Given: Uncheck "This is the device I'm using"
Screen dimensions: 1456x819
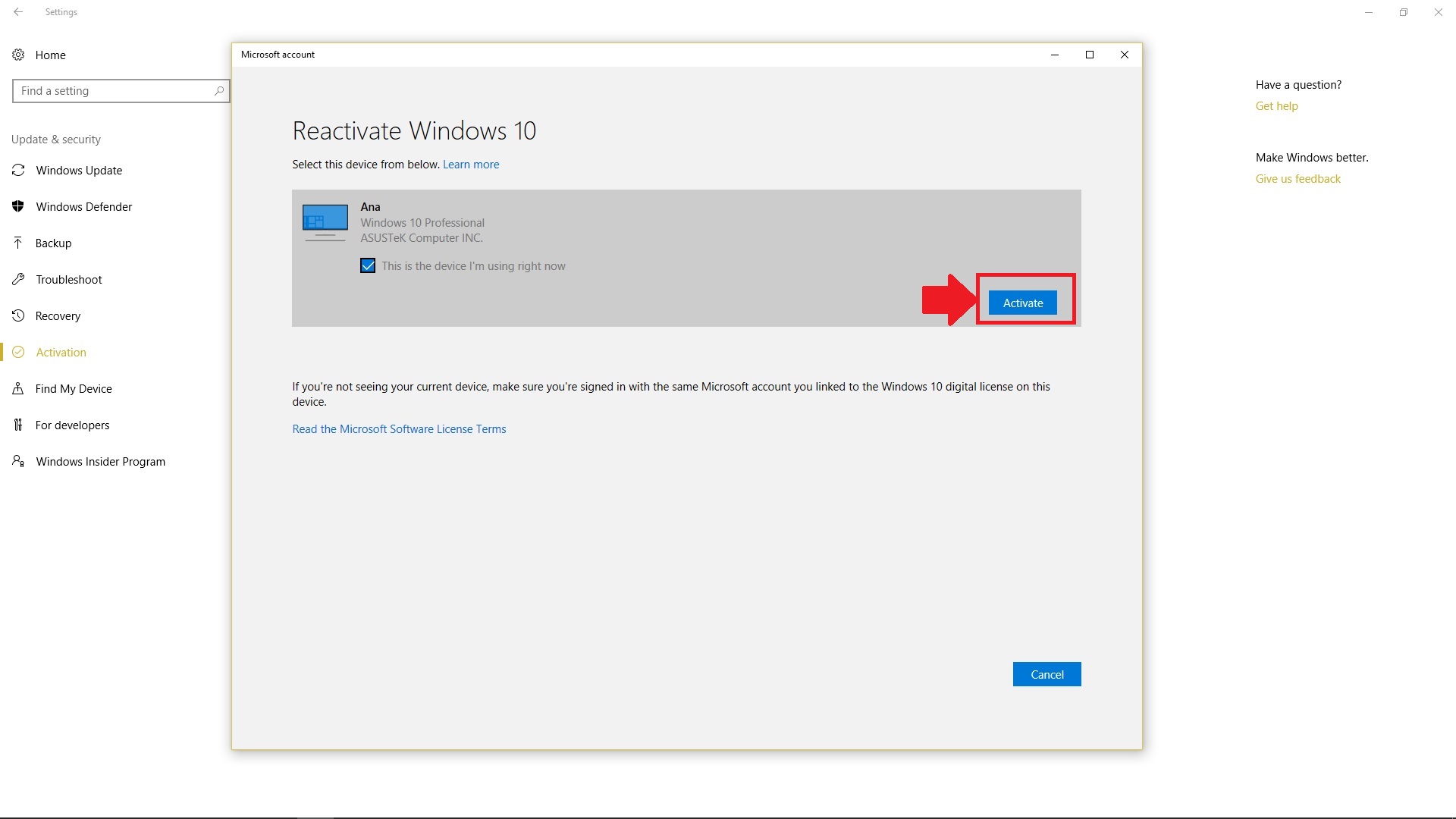Looking at the screenshot, I should (x=368, y=266).
